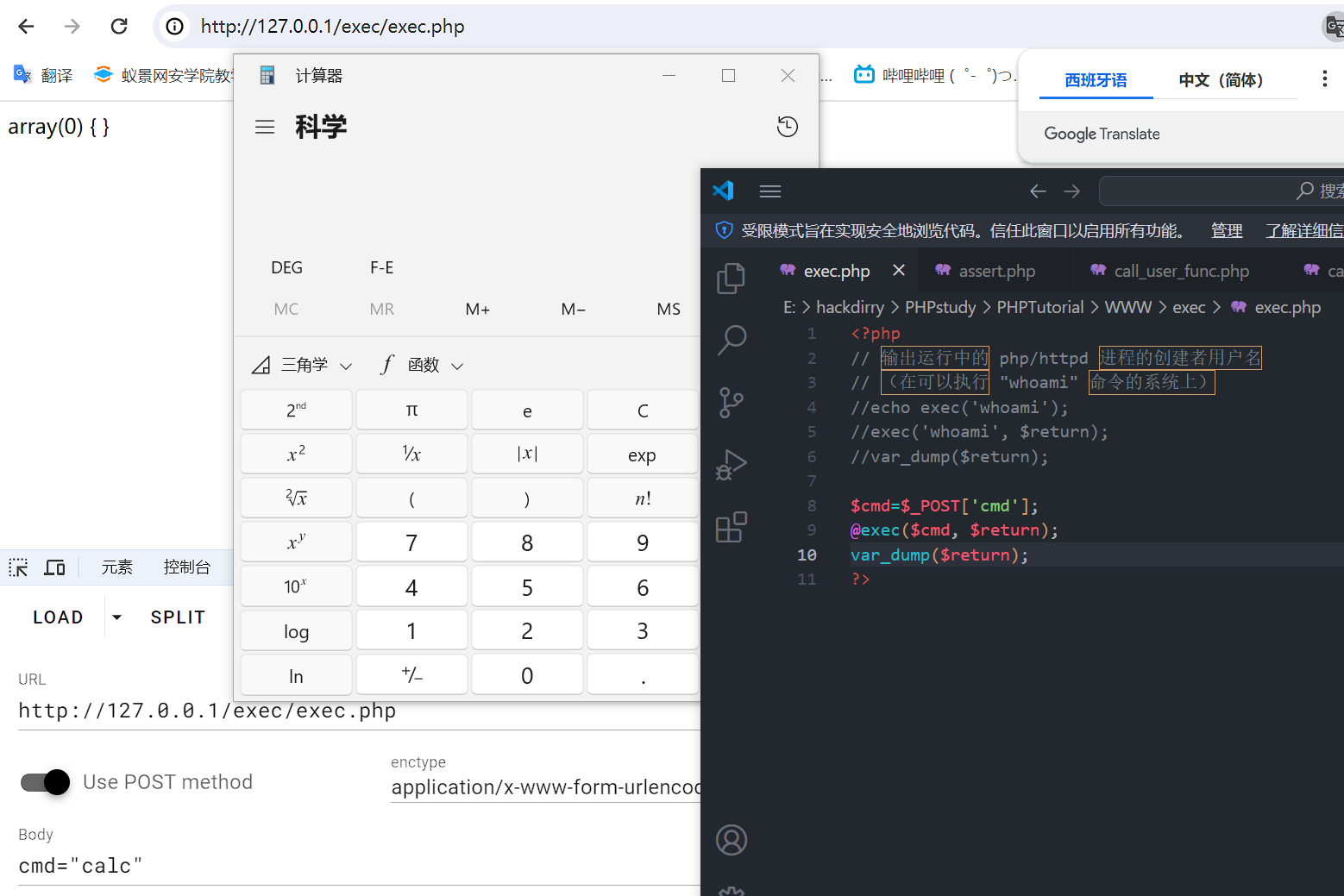
Task: Click VS Code go back arrow
Action: click(1038, 191)
